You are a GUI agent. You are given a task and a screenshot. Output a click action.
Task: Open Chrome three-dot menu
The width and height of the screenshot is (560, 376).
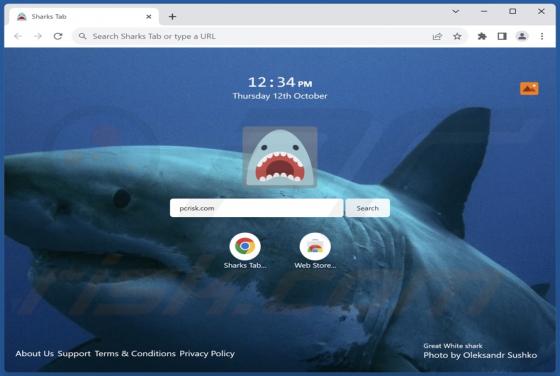pos(542,36)
